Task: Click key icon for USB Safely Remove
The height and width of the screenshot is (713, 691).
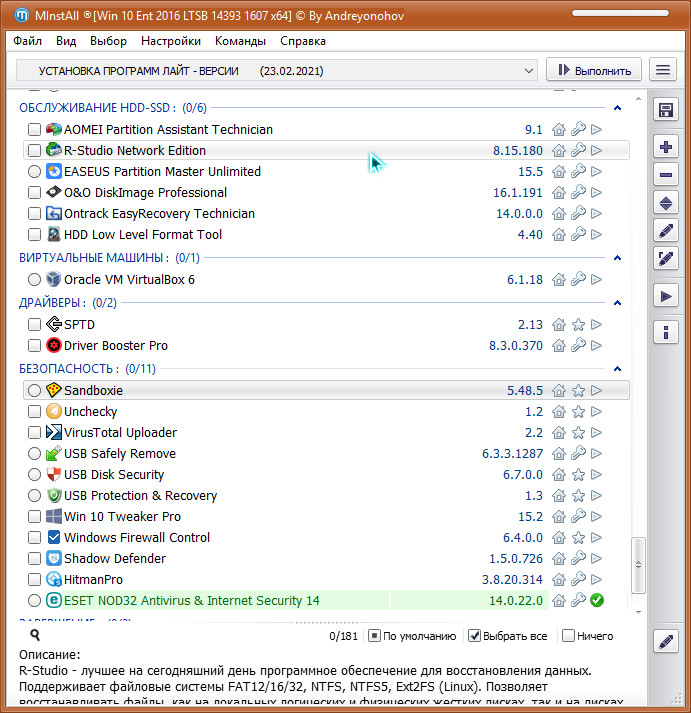Action: click(x=578, y=453)
